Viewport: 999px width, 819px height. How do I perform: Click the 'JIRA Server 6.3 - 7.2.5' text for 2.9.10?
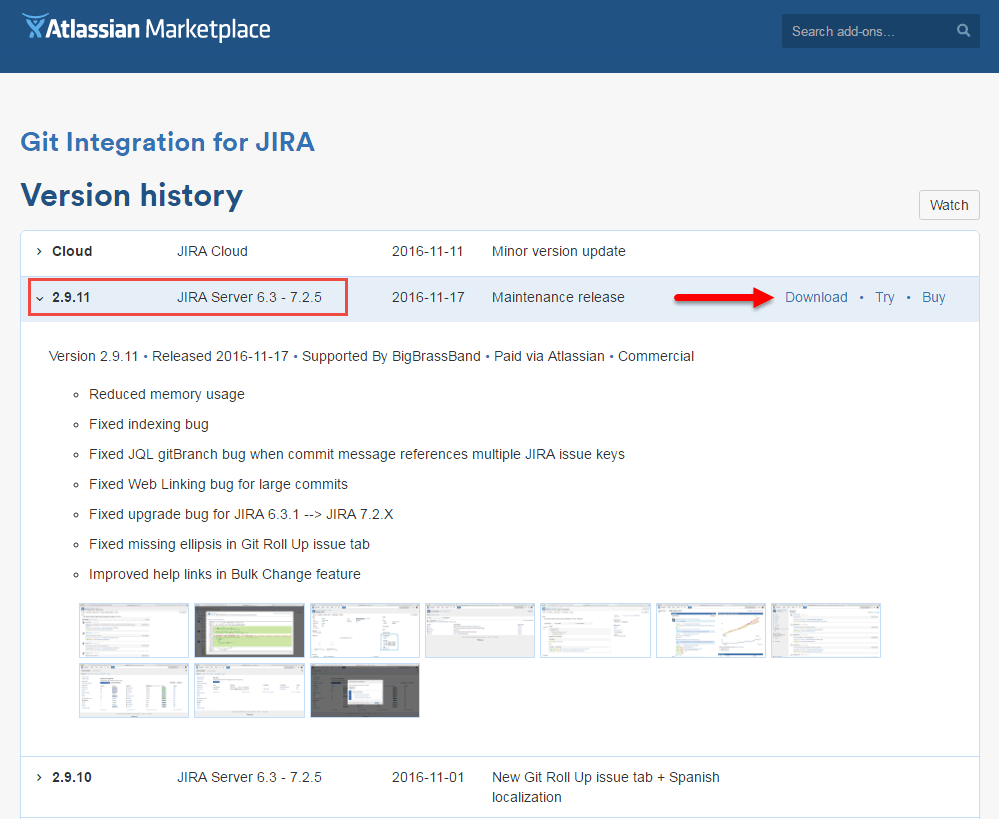[249, 777]
